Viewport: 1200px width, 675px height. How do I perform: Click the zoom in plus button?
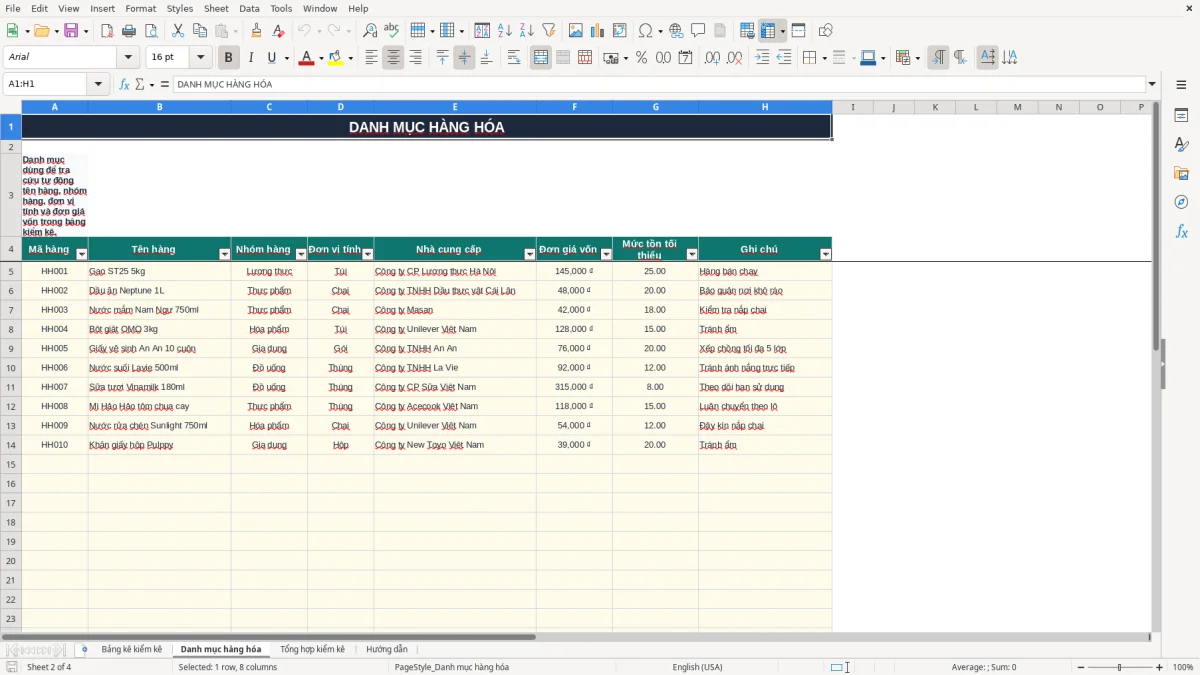click(1160, 667)
